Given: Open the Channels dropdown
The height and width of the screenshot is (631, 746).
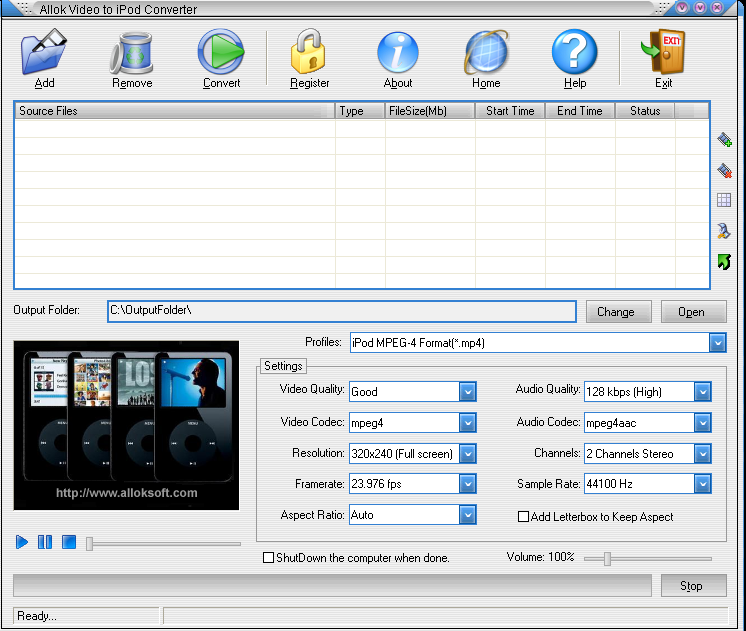Looking at the screenshot, I should tap(703, 454).
